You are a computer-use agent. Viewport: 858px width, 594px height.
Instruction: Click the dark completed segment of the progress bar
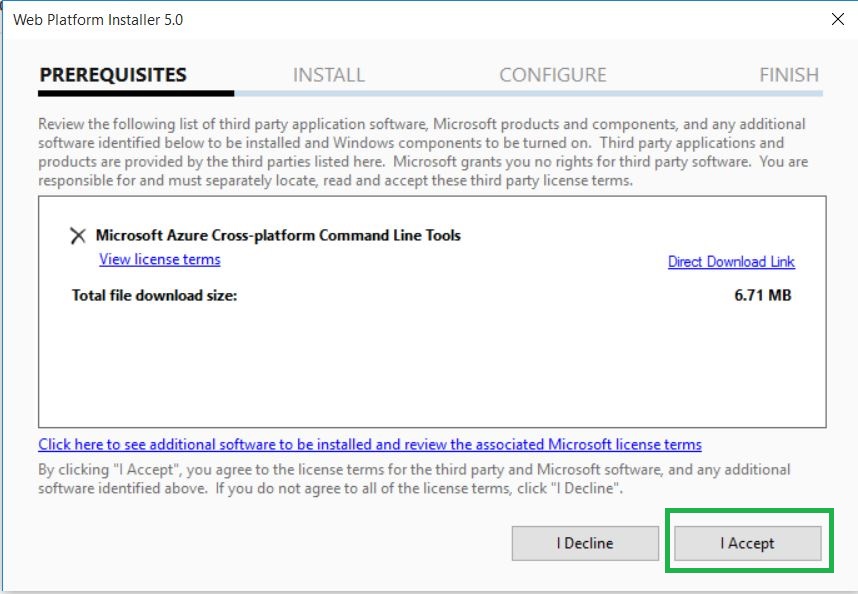(x=136, y=93)
